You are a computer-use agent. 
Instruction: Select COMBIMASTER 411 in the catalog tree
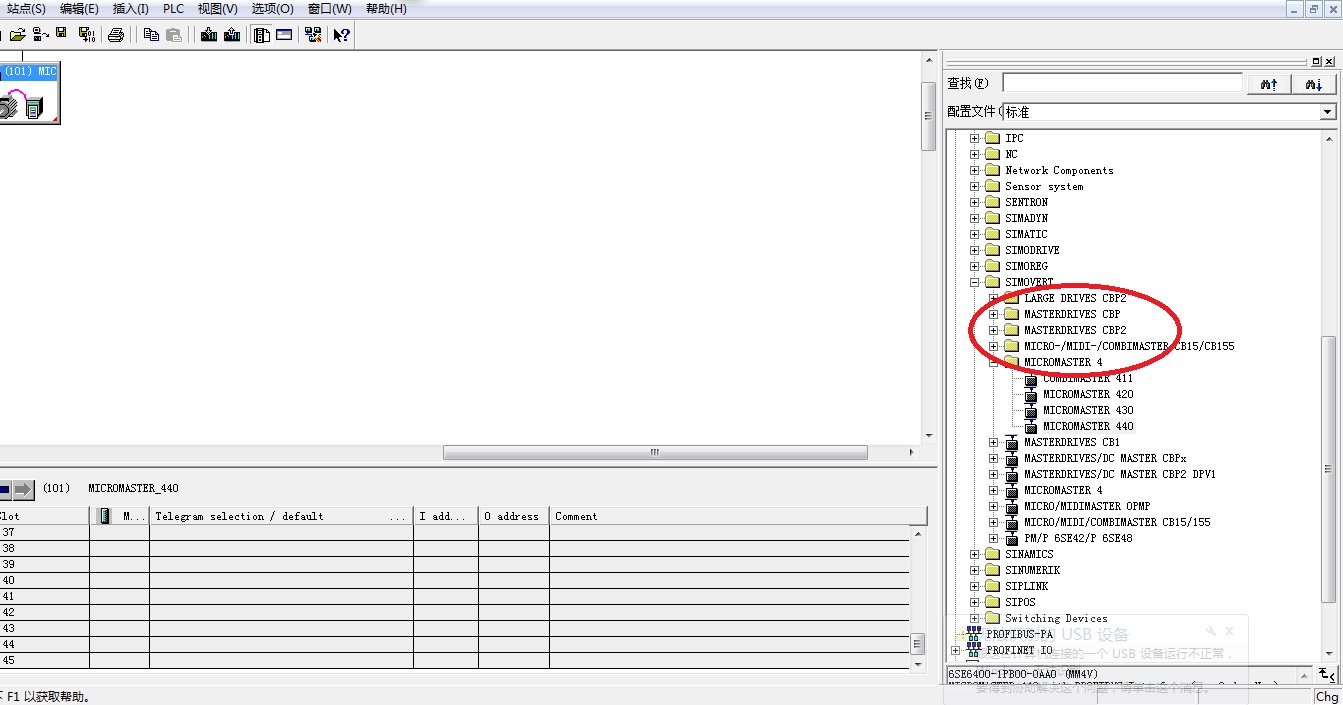tap(1088, 378)
